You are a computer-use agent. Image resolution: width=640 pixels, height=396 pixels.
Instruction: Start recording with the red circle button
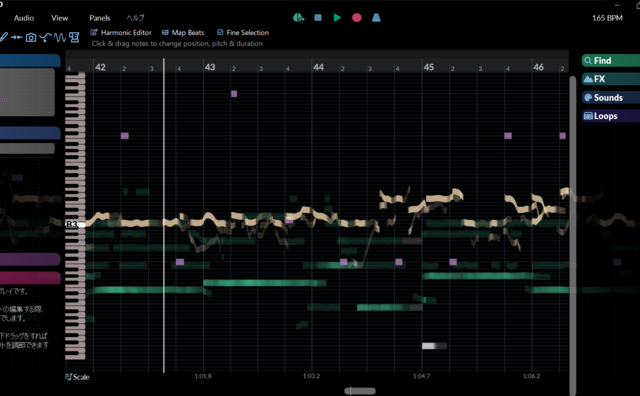pyautogui.click(x=357, y=18)
